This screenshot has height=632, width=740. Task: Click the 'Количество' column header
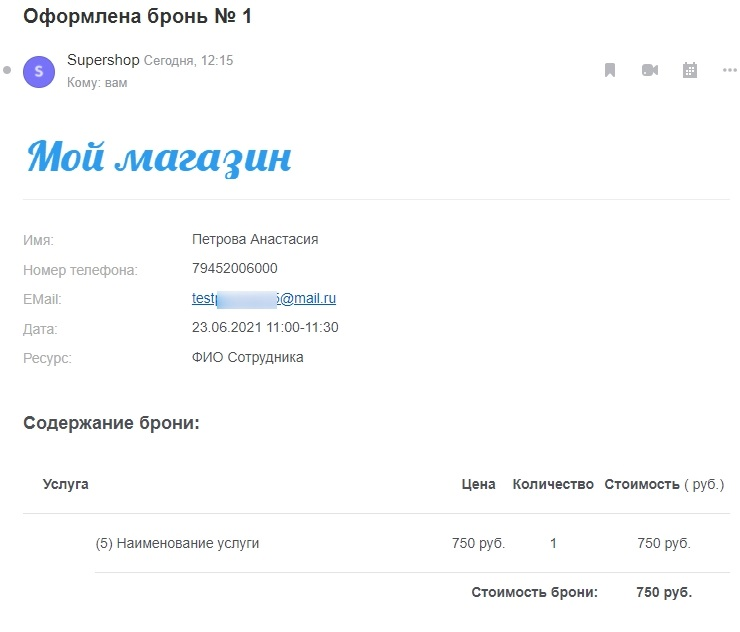[x=553, y=484]
